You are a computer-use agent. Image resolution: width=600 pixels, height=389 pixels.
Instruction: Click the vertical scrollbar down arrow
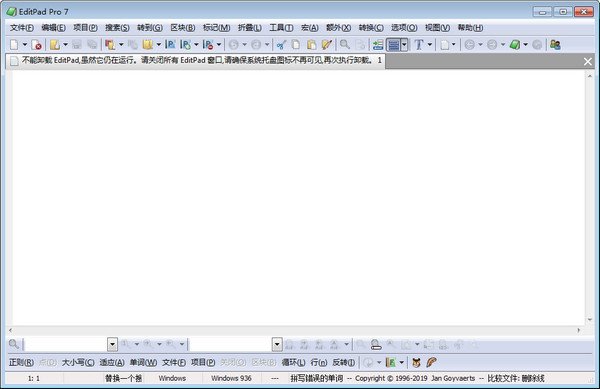590,320
